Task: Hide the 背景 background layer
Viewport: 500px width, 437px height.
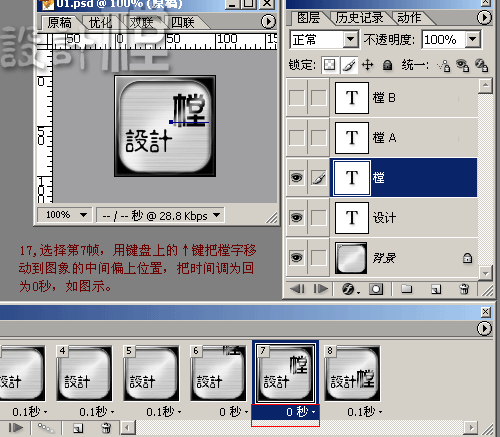Action: [x=296, y=258]
